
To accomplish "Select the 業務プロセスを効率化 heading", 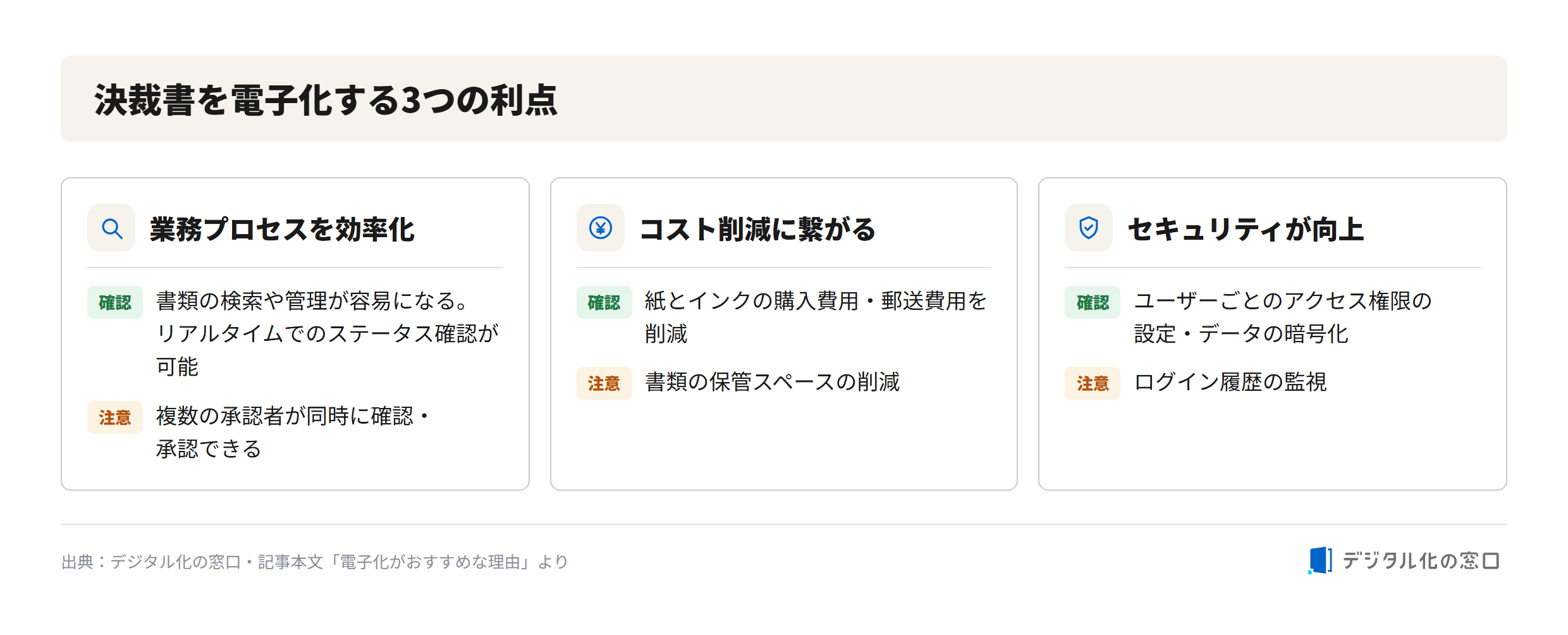I will (x=282, y=229).
